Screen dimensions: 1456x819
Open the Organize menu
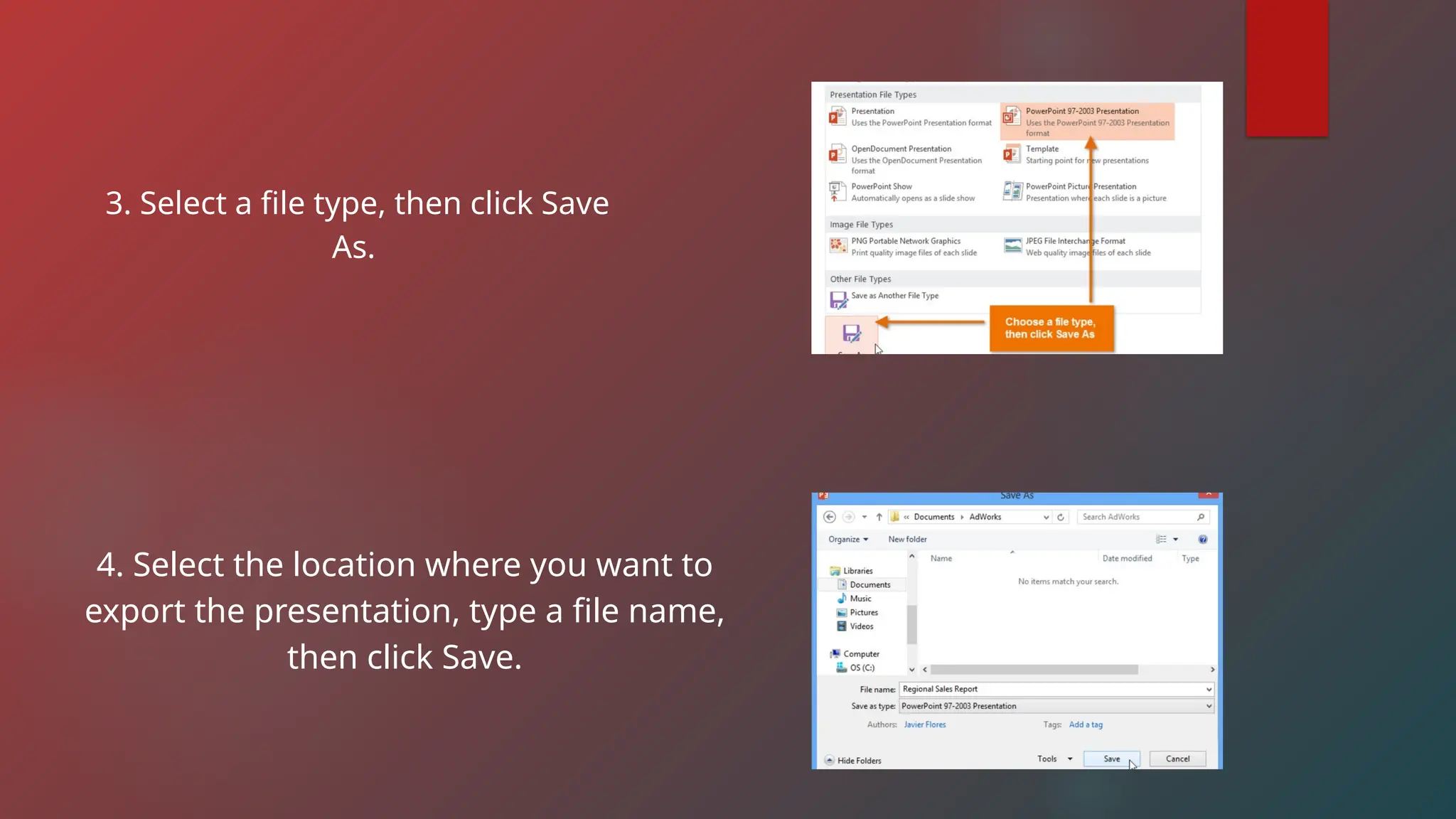tap(848, 540)
